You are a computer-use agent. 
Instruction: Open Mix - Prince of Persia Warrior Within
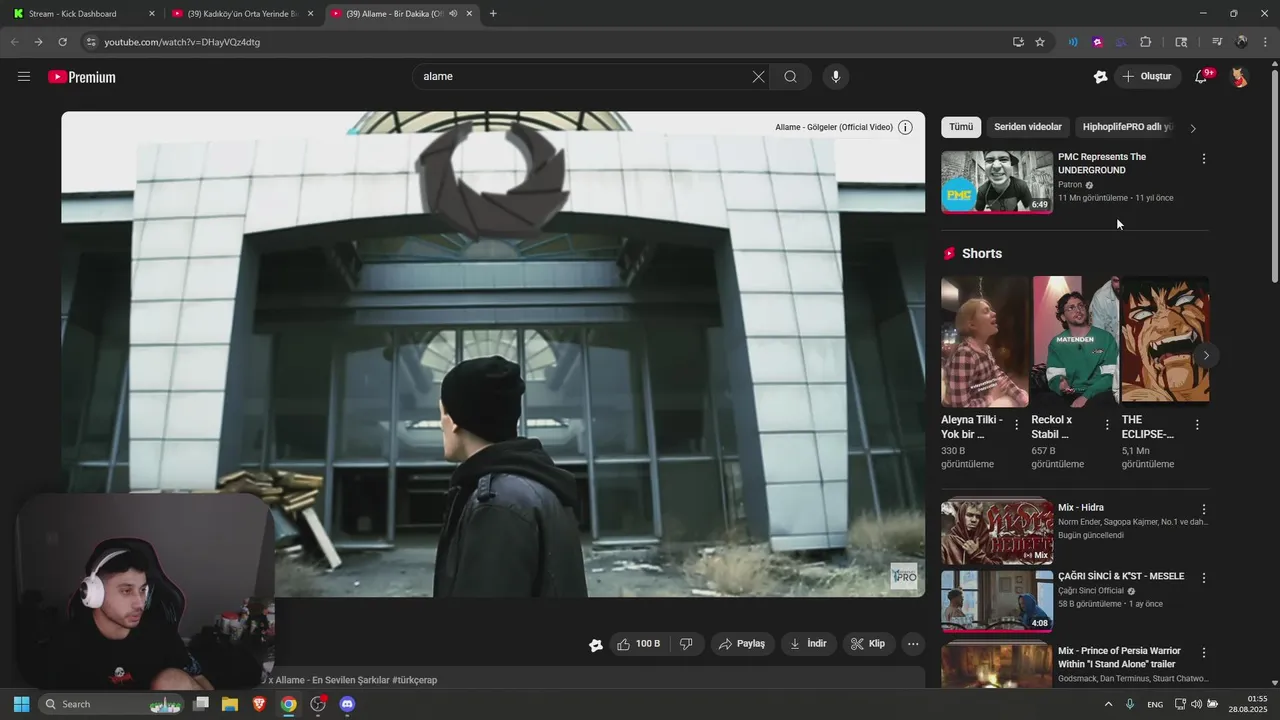pyautogui.click(x=1119, y=657)
